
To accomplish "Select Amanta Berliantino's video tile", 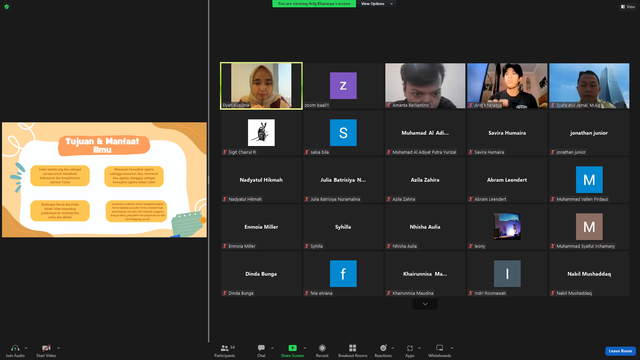I will point(425,86).
